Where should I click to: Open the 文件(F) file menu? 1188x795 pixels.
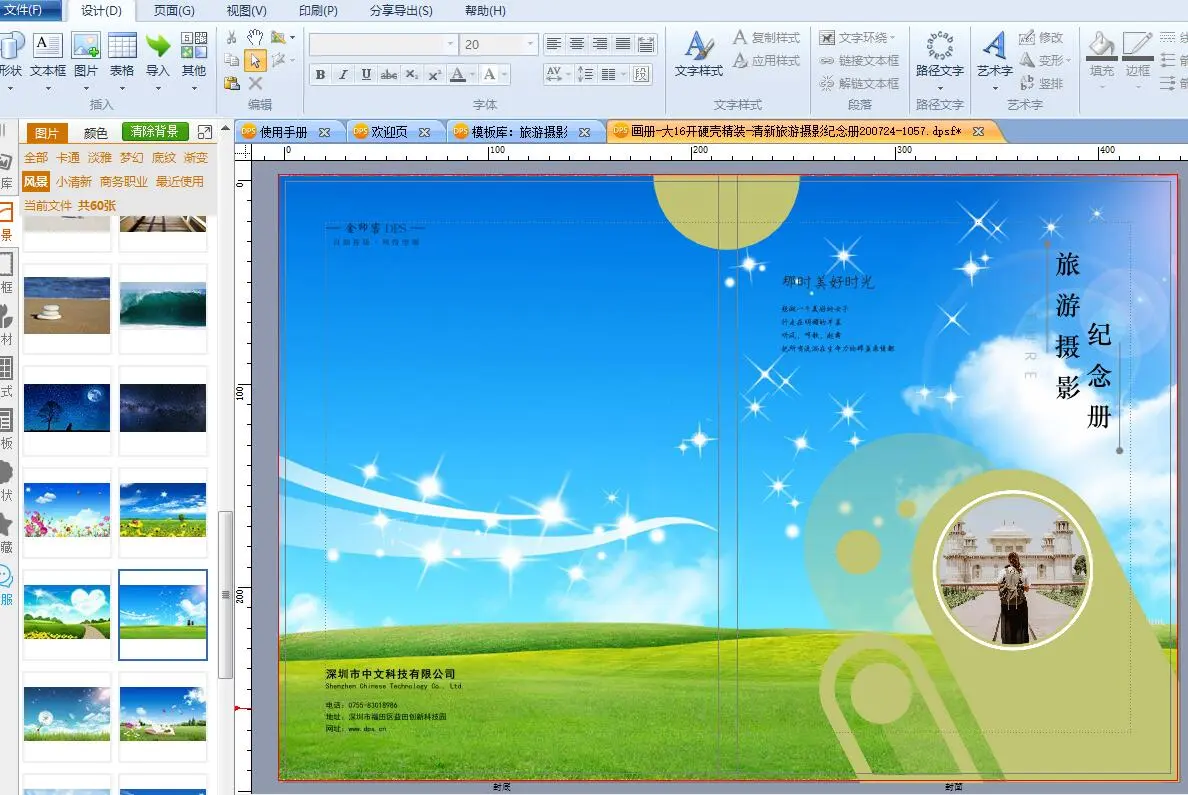coord(24,10)
